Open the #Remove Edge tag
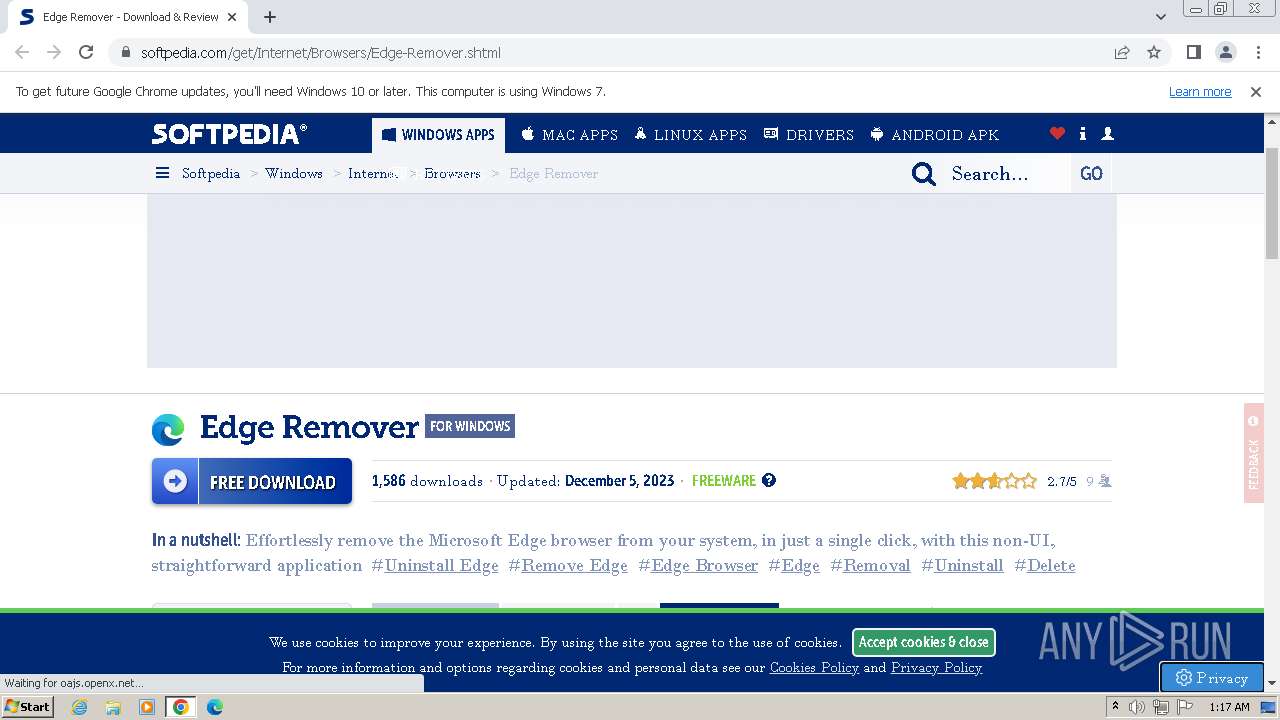Image resolution: width=1280 pixels, height=720 pixels. click(x=568, y=565)
